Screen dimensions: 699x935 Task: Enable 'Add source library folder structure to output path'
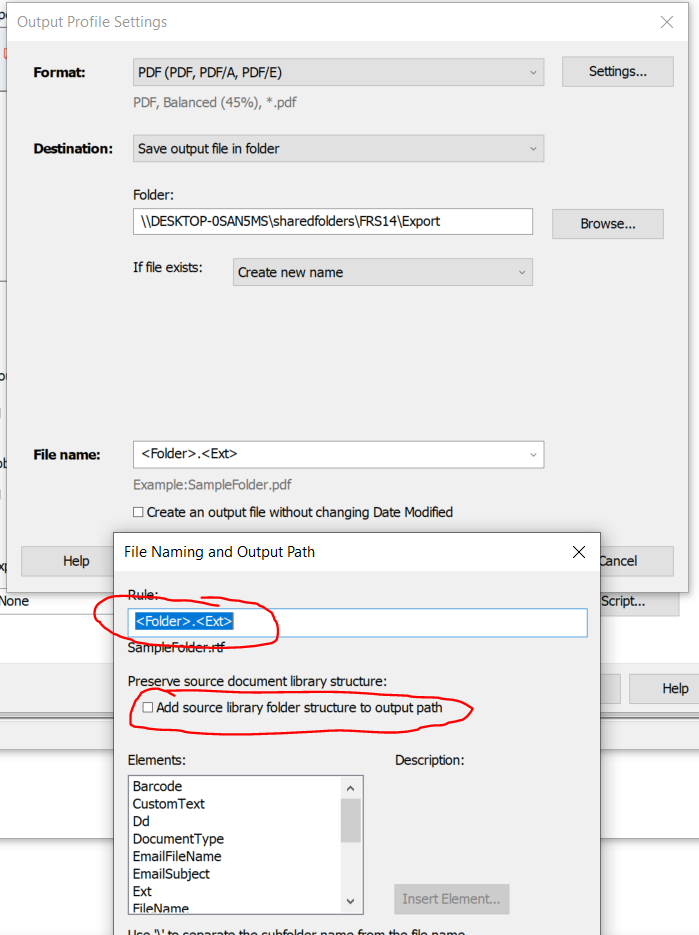pyautogui.click(x=148, y=708)
